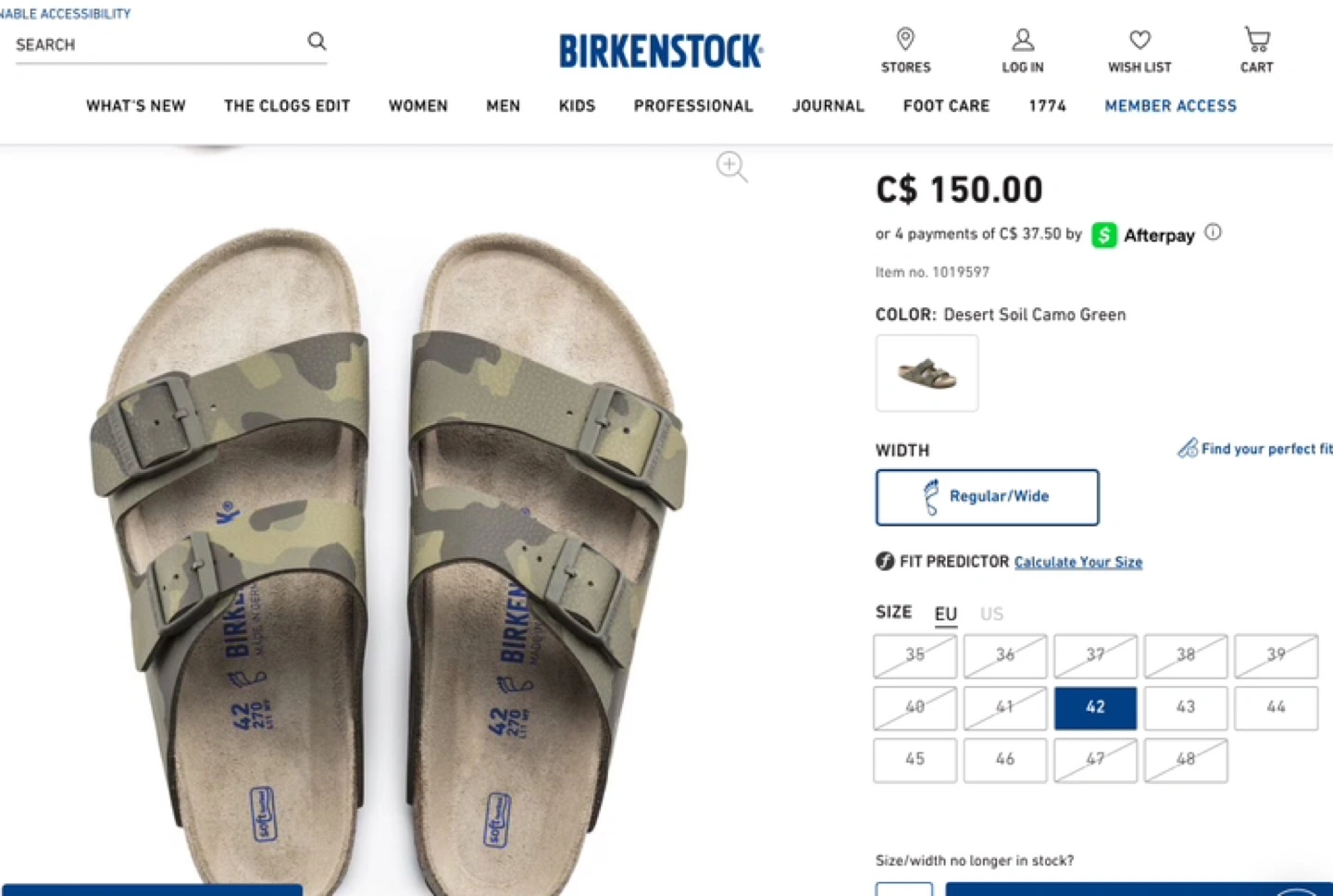The width and height of the screenshot is (1333, 896).
Task: Open the Women menu
Action: click(x=417, y=106)
